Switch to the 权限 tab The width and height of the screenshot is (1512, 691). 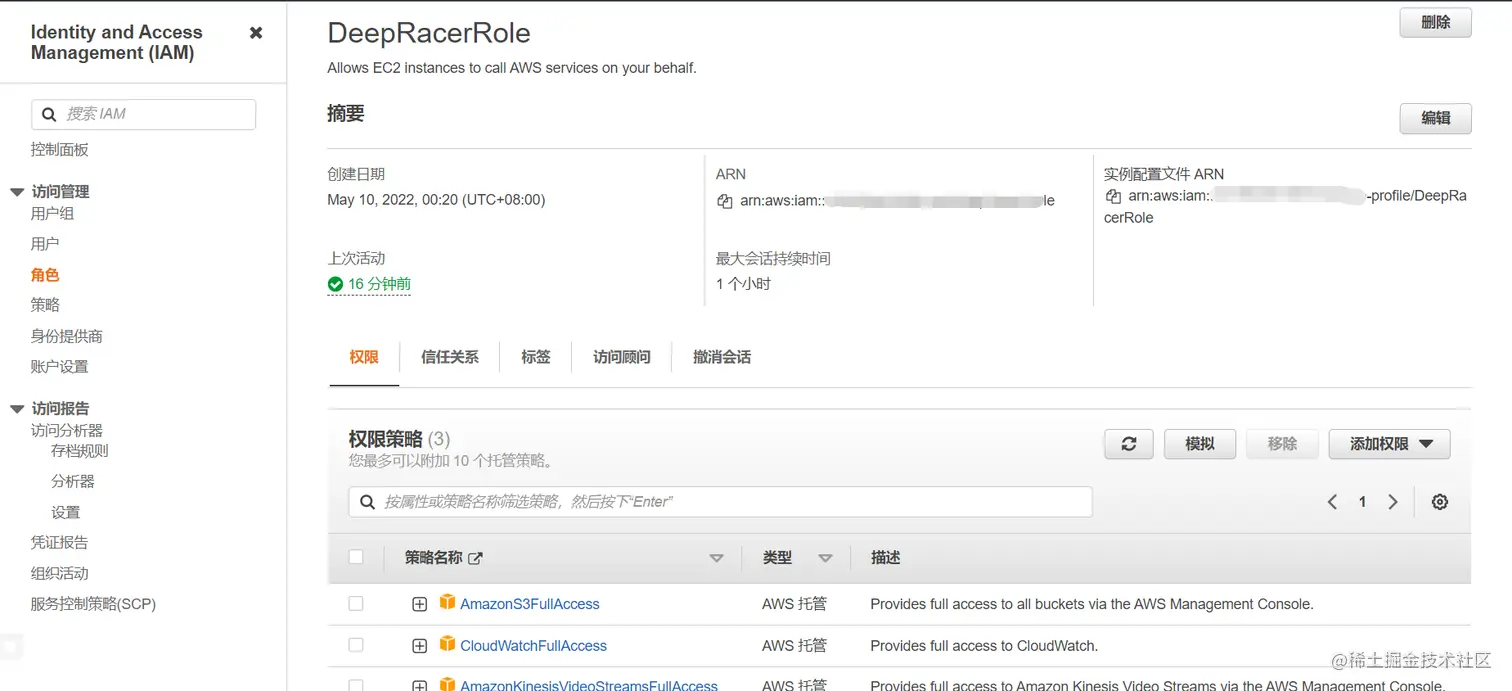(364, 357)
